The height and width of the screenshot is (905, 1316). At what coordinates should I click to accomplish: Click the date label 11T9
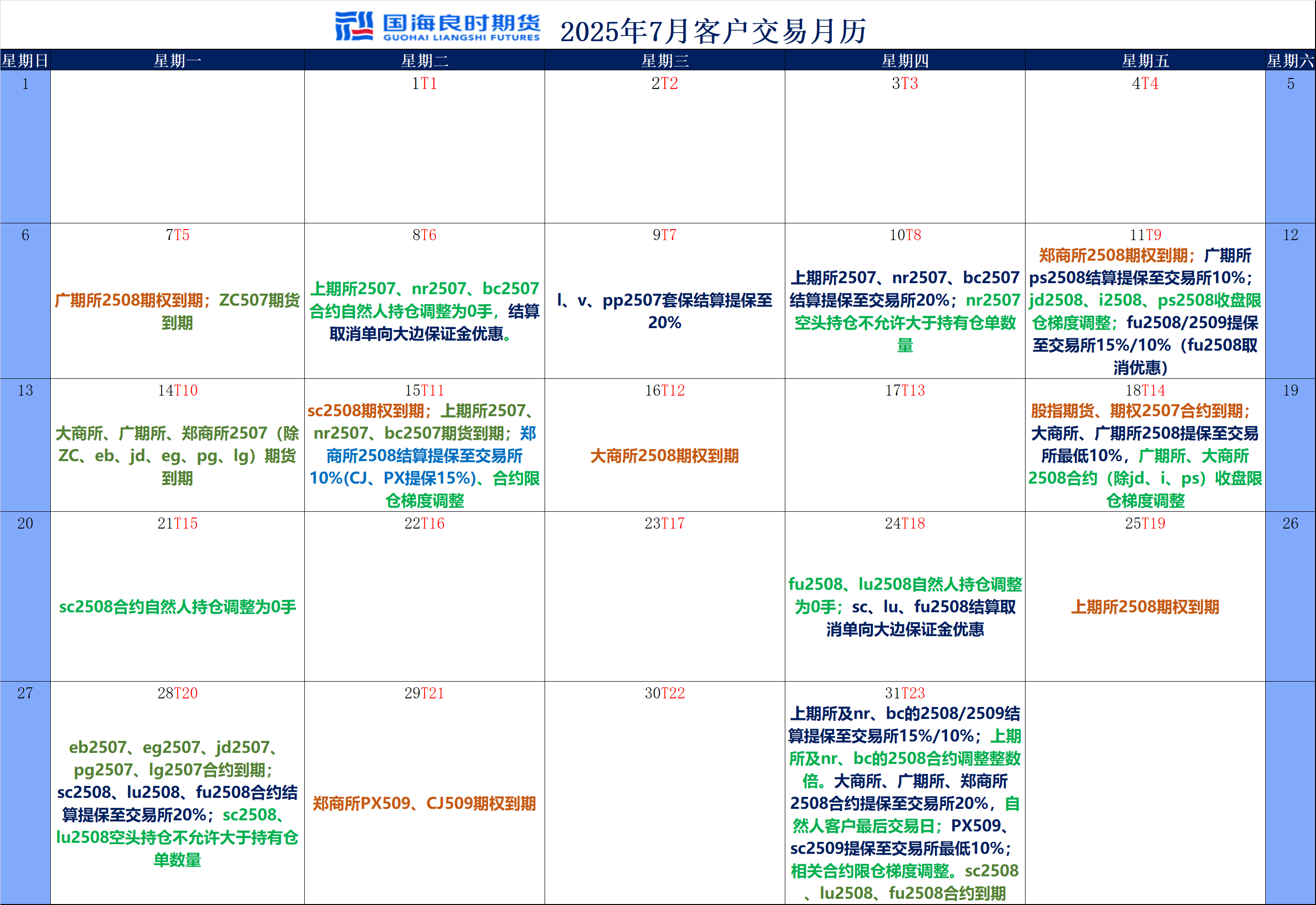coord(1145,235)
